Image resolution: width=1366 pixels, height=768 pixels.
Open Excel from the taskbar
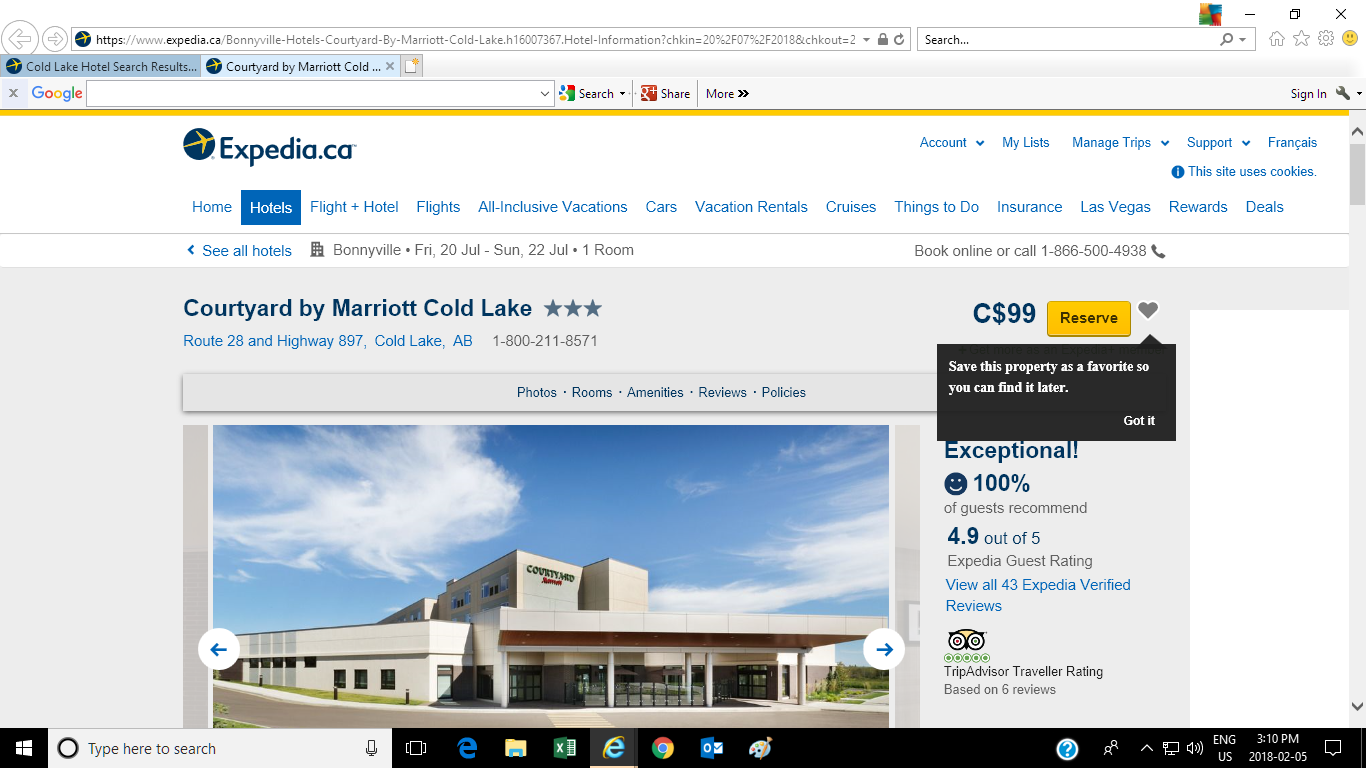point(564,748)
